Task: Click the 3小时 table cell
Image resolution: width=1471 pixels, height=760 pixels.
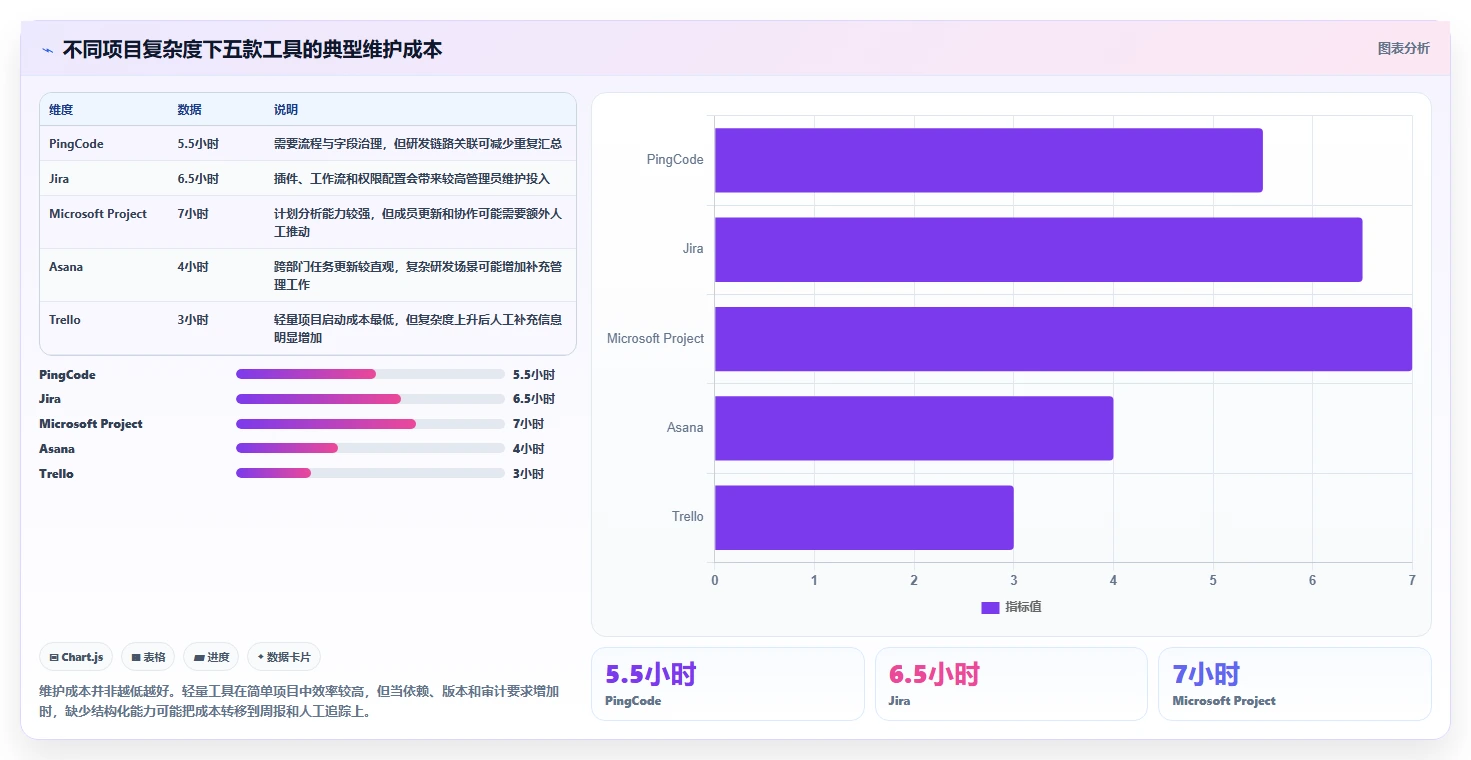Action: 193,320
